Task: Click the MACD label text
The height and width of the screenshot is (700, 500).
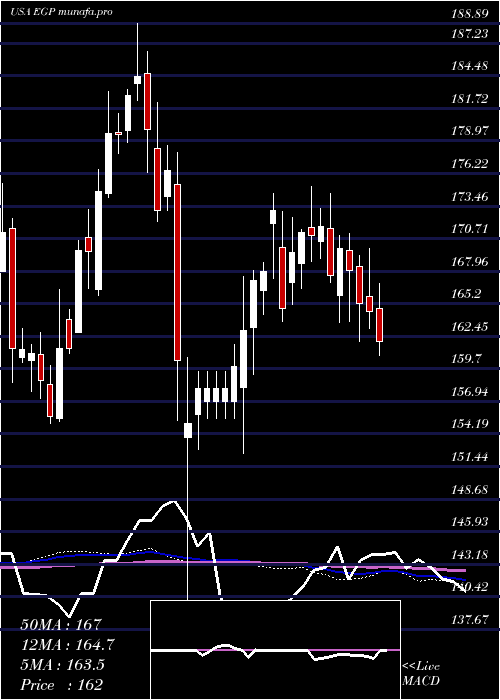Action: [x=421, y=681]
